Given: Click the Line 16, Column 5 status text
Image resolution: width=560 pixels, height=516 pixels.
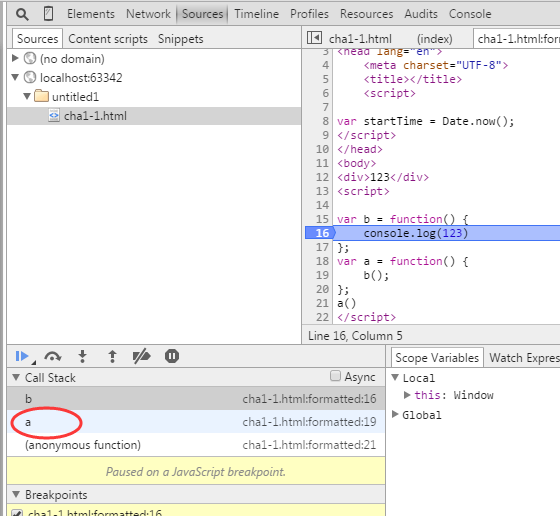Looking at the screenshot, I should pos(355,336).
